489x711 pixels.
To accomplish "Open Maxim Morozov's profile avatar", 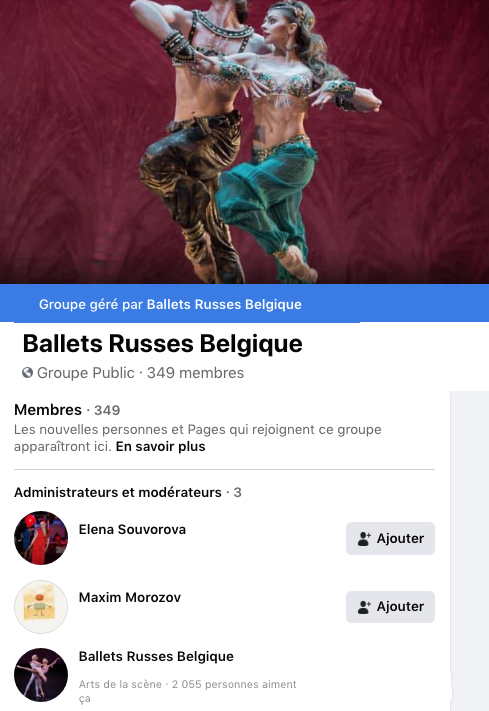I will click(41, 606).
